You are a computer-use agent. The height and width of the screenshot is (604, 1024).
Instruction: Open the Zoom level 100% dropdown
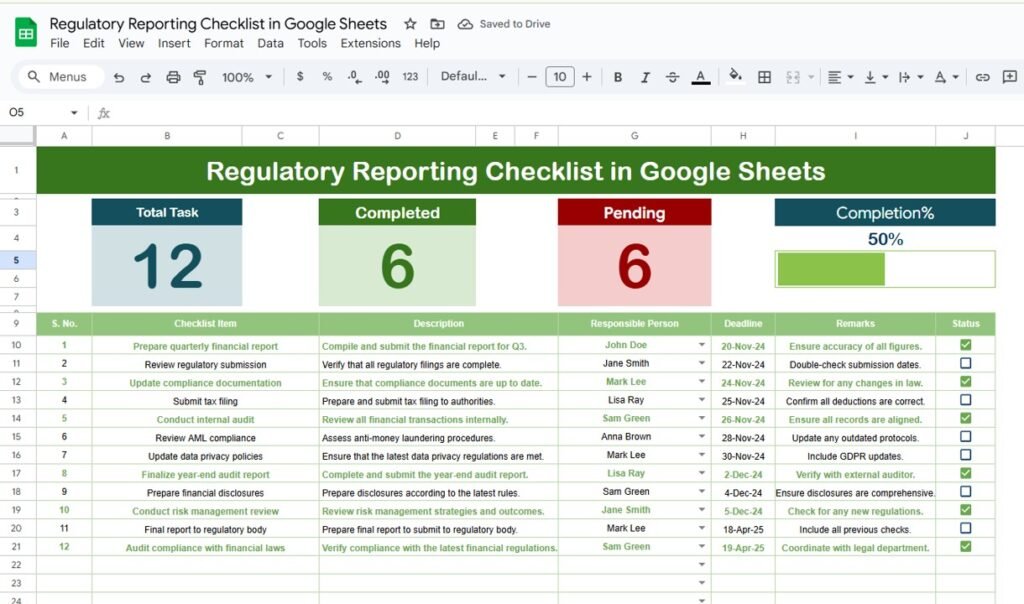pyautogui.click(x=245, y=76)
